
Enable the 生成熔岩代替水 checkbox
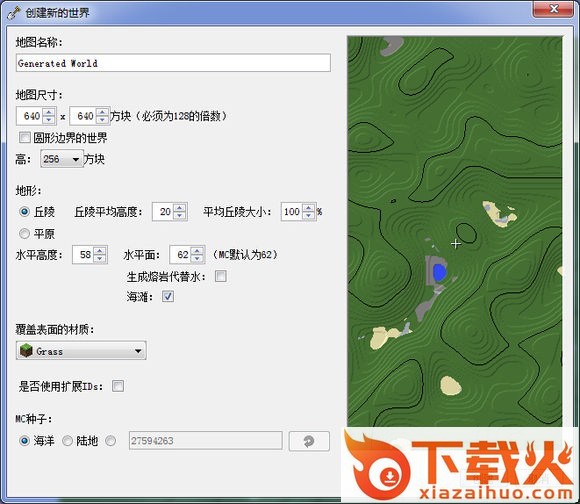[x=221, y=276]
